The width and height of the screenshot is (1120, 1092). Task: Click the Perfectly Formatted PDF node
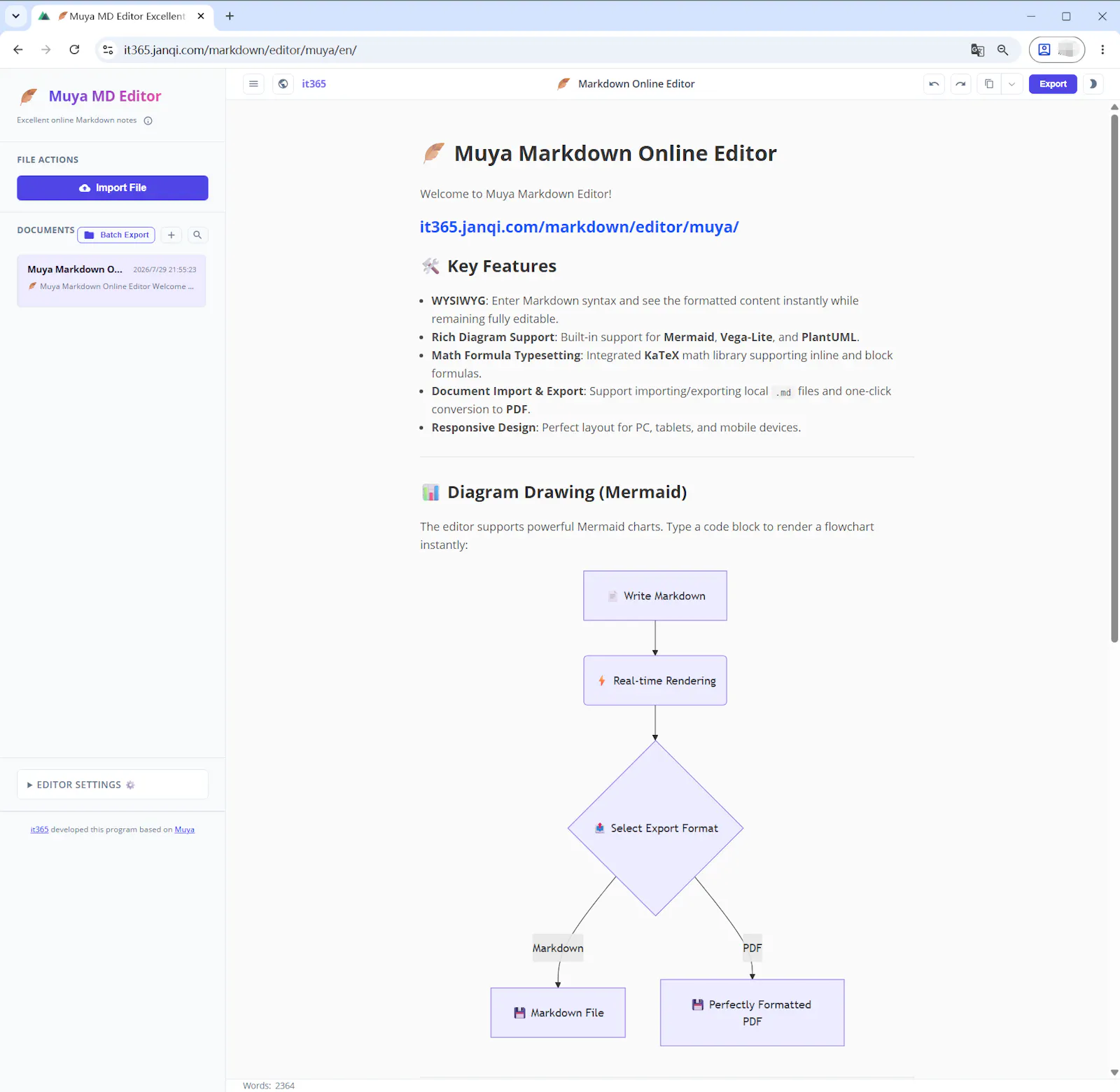[x=752, y=1013]
